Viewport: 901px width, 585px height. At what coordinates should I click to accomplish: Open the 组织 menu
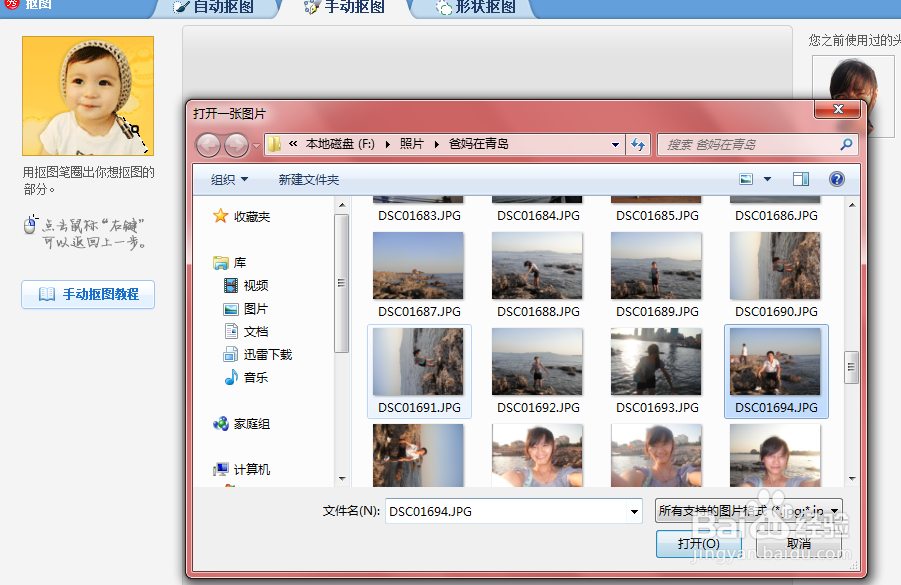(x=229, y=180)
